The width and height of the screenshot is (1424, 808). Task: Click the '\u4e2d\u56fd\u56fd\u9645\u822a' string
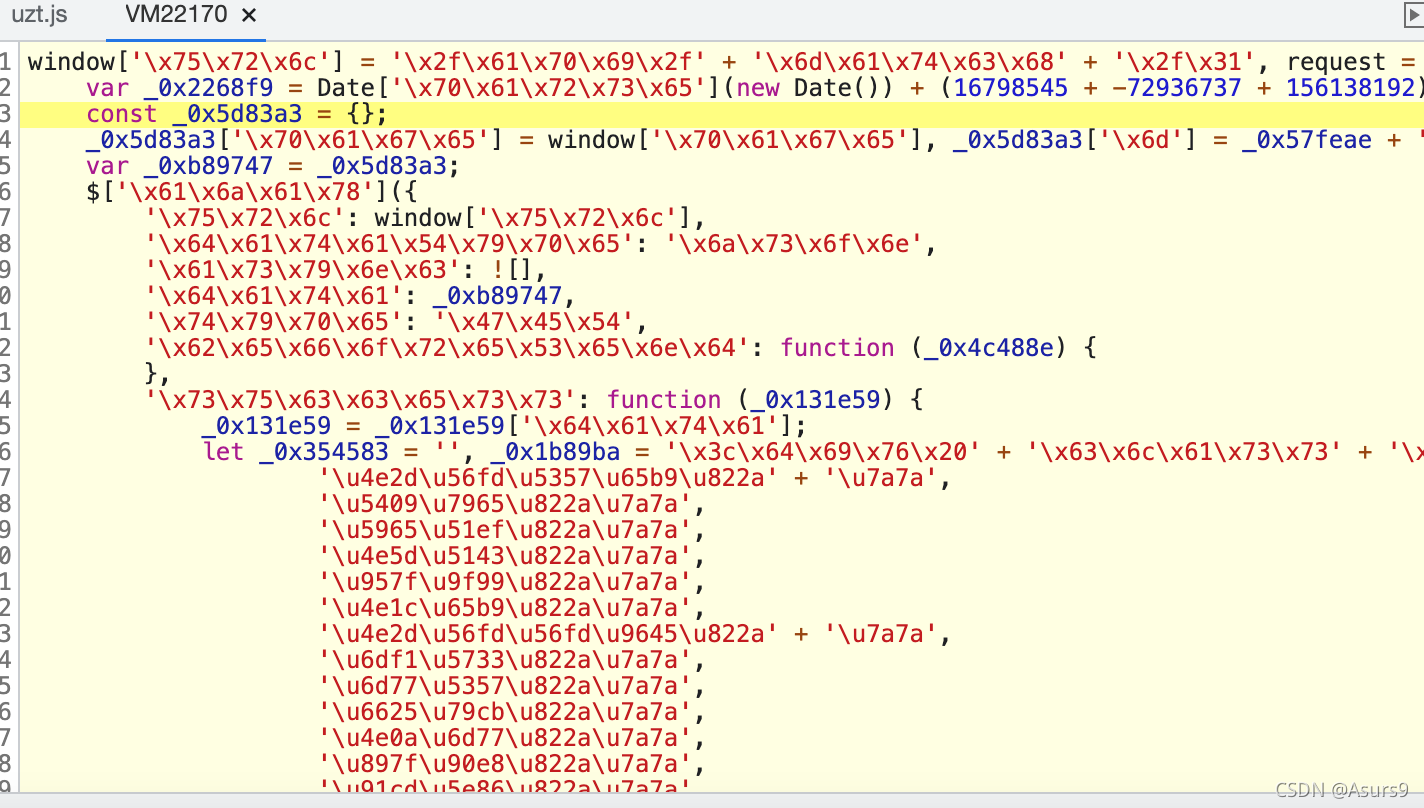point(548,634)
